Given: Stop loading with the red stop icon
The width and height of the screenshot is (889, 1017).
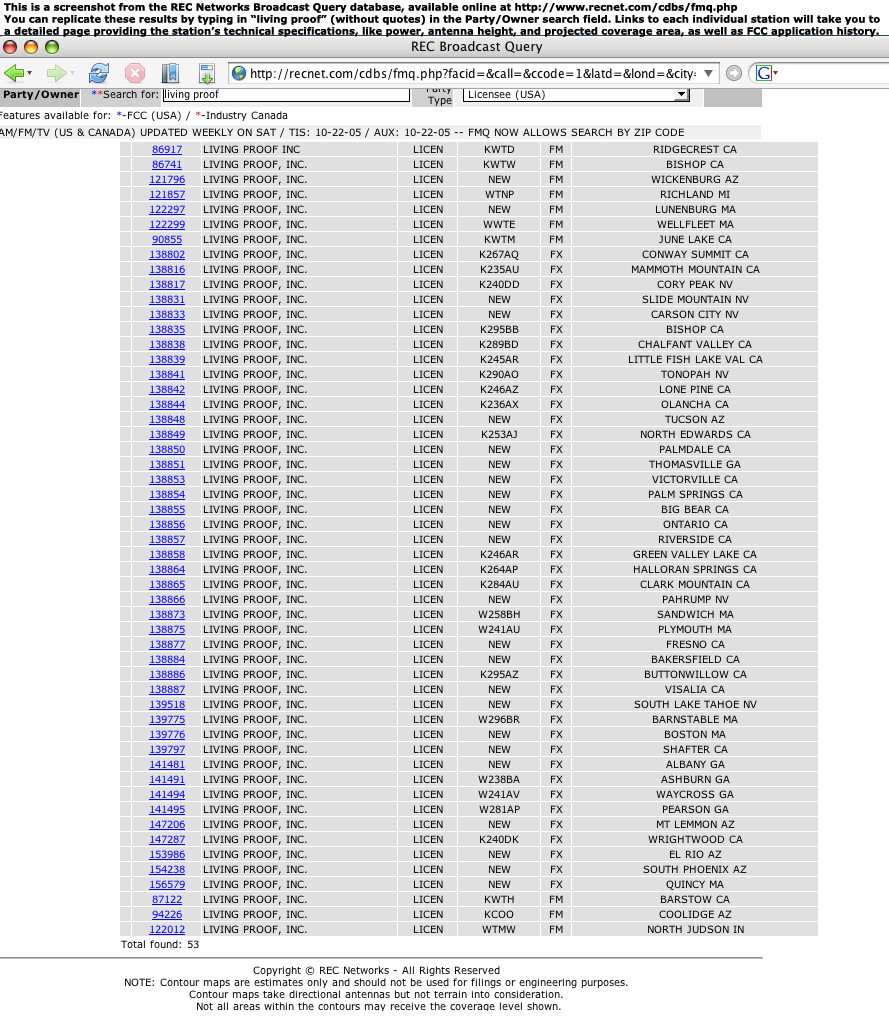Looking at the screenshot, I should (x=135, y=73).
